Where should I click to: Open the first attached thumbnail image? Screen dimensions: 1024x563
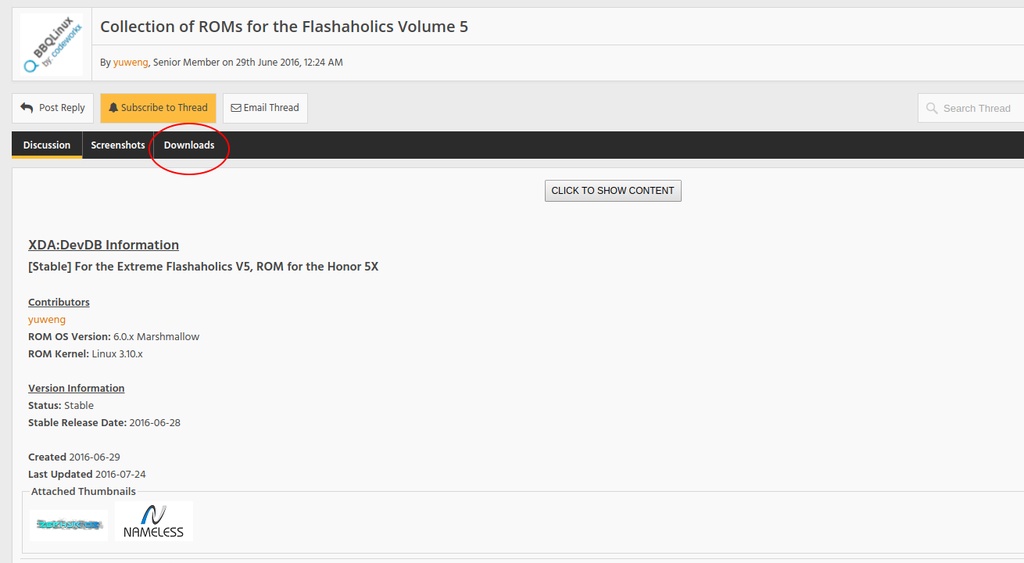[x=68, y=524]
